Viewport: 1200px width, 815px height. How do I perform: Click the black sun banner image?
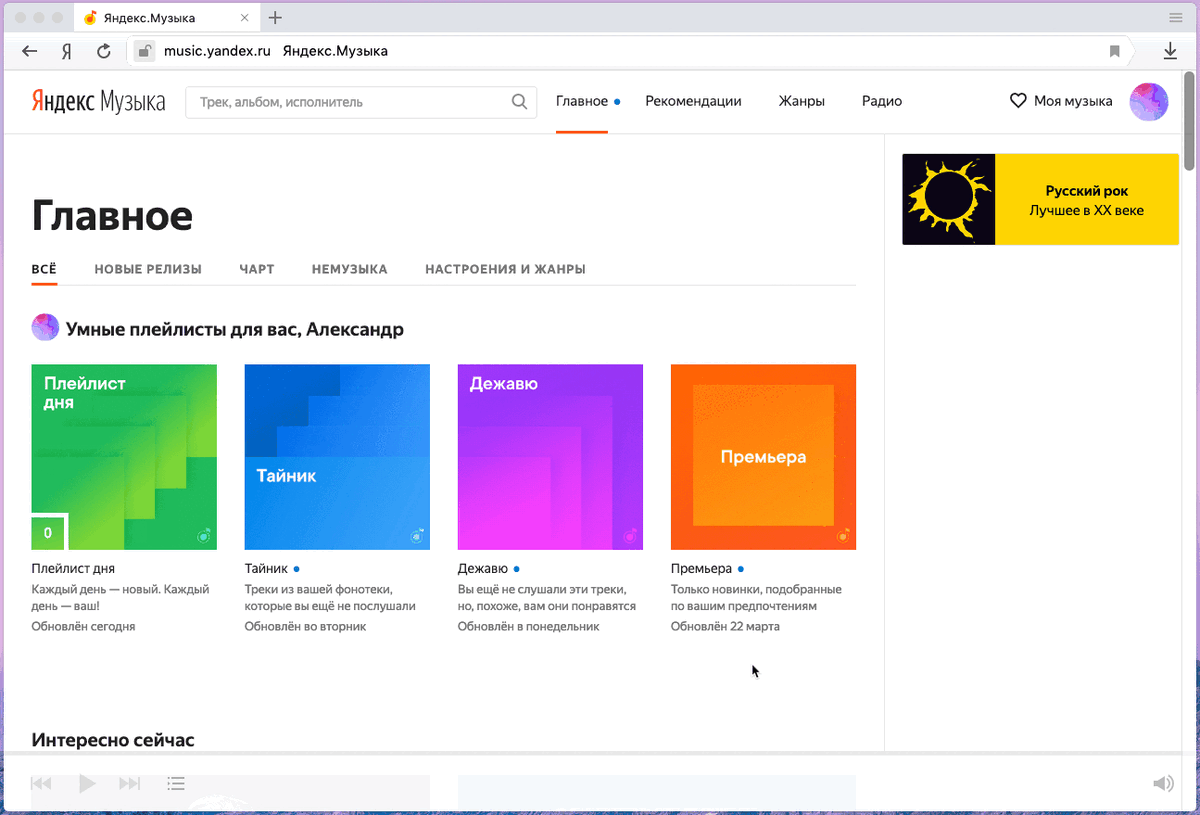point(949,199)
